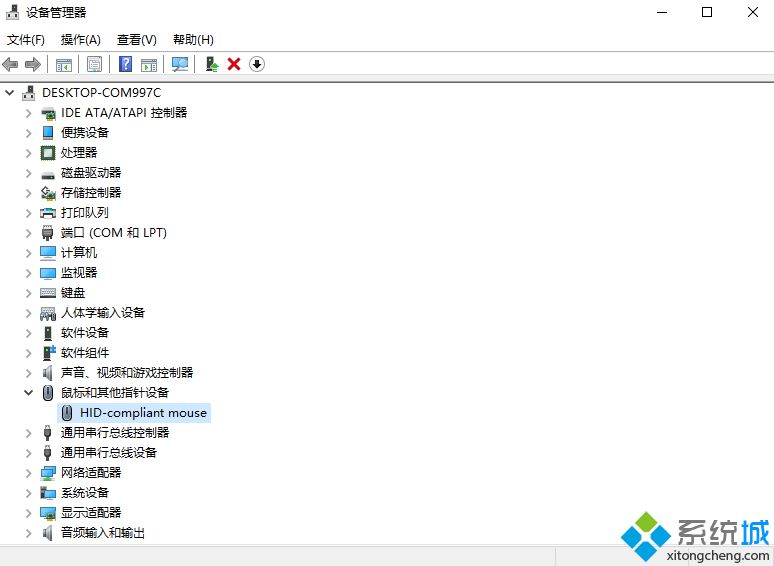Click the HID-compliant mouse device icon
The image size is (774, 566).
[x=67, y=413]
